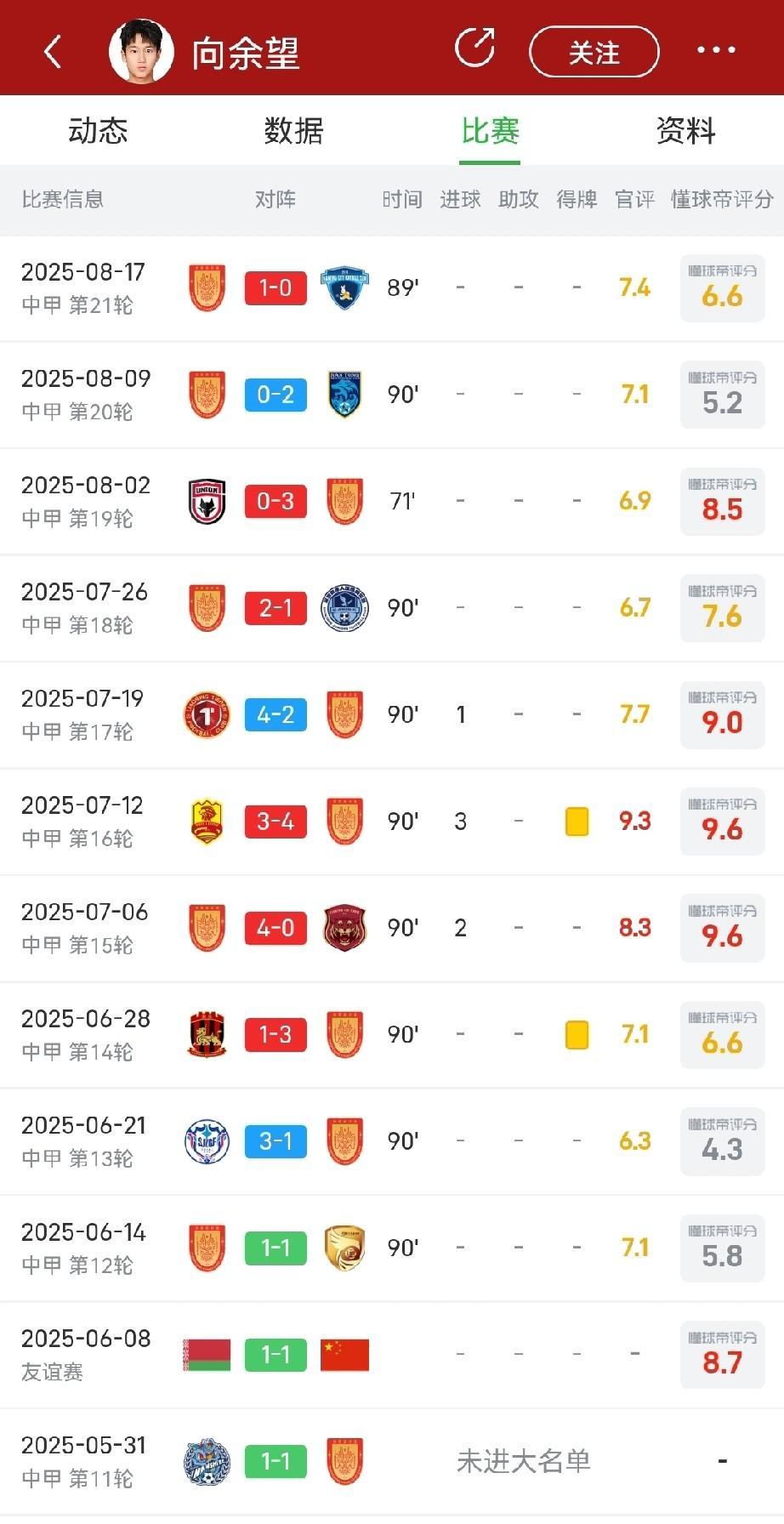Tap the China flag icon

(x=344, y=1355)
